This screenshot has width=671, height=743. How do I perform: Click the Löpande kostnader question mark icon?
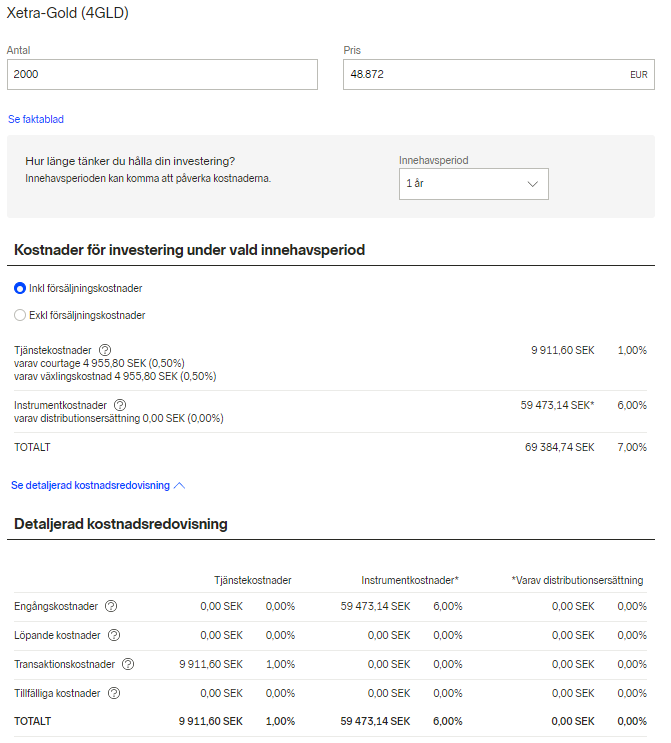(115, 635)
